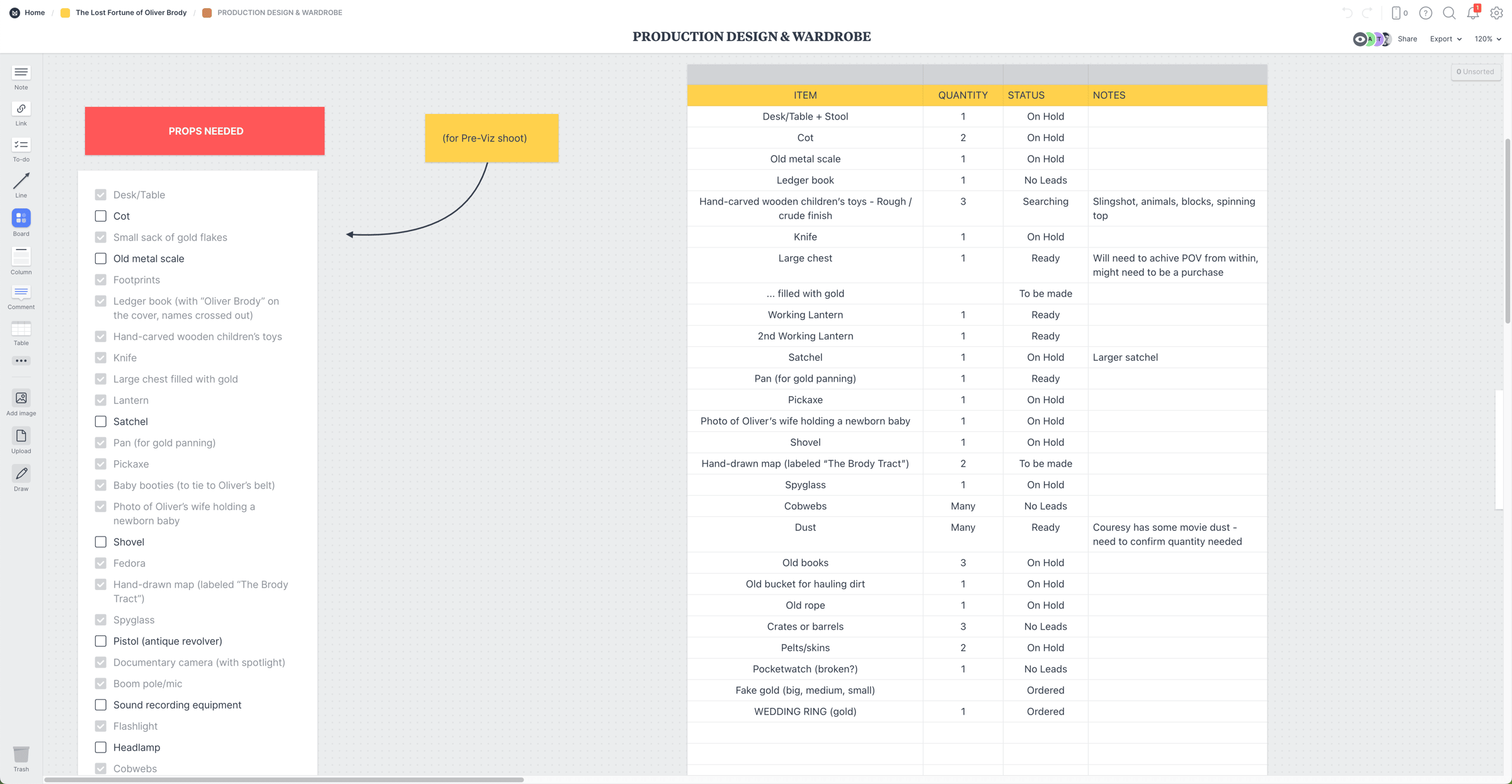Open The Lost Fortune of Oliver Brody breadcrumb

[x=130, y=13]
